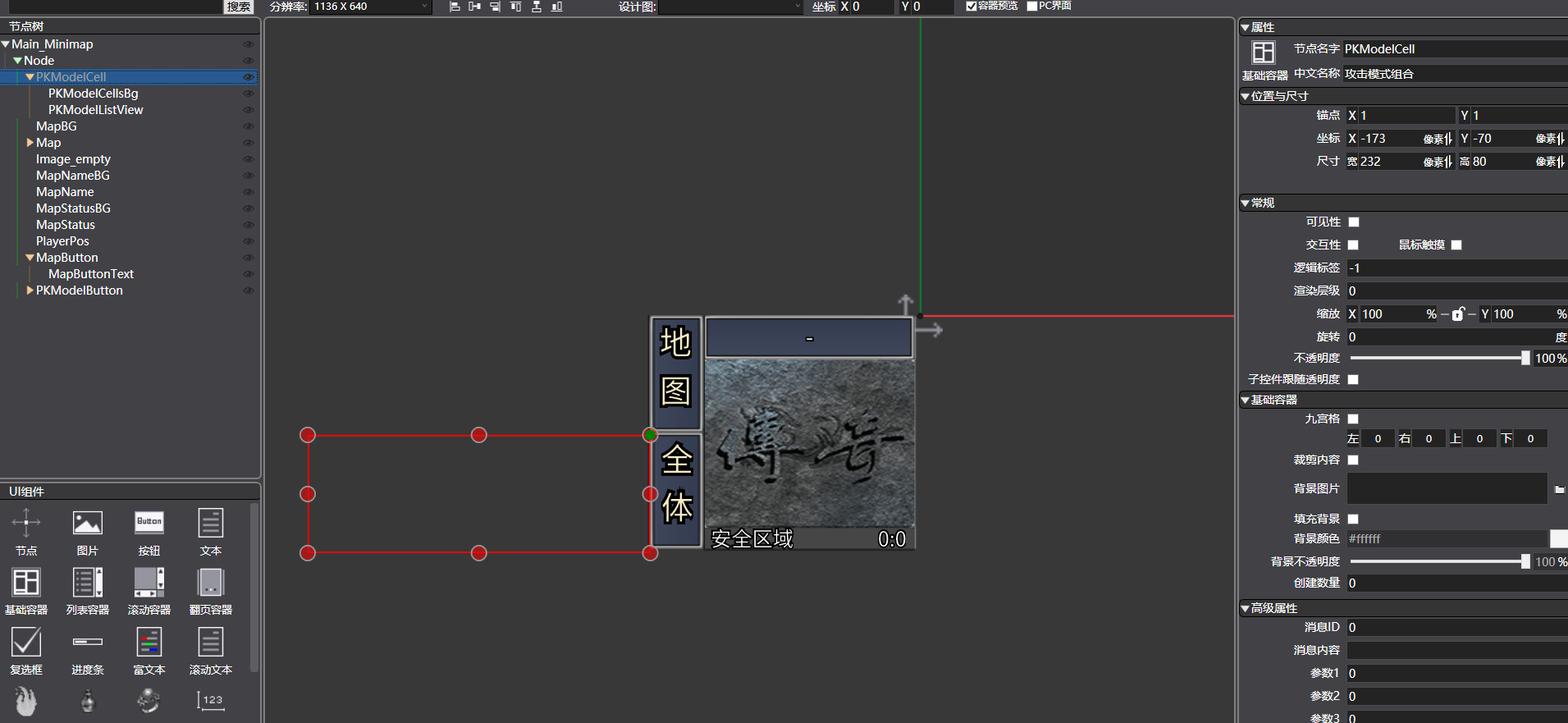The width and height of the screenshot is (1568, 723).
Task: Click the background image browse folder button
Action: [x=1559, y=490]
